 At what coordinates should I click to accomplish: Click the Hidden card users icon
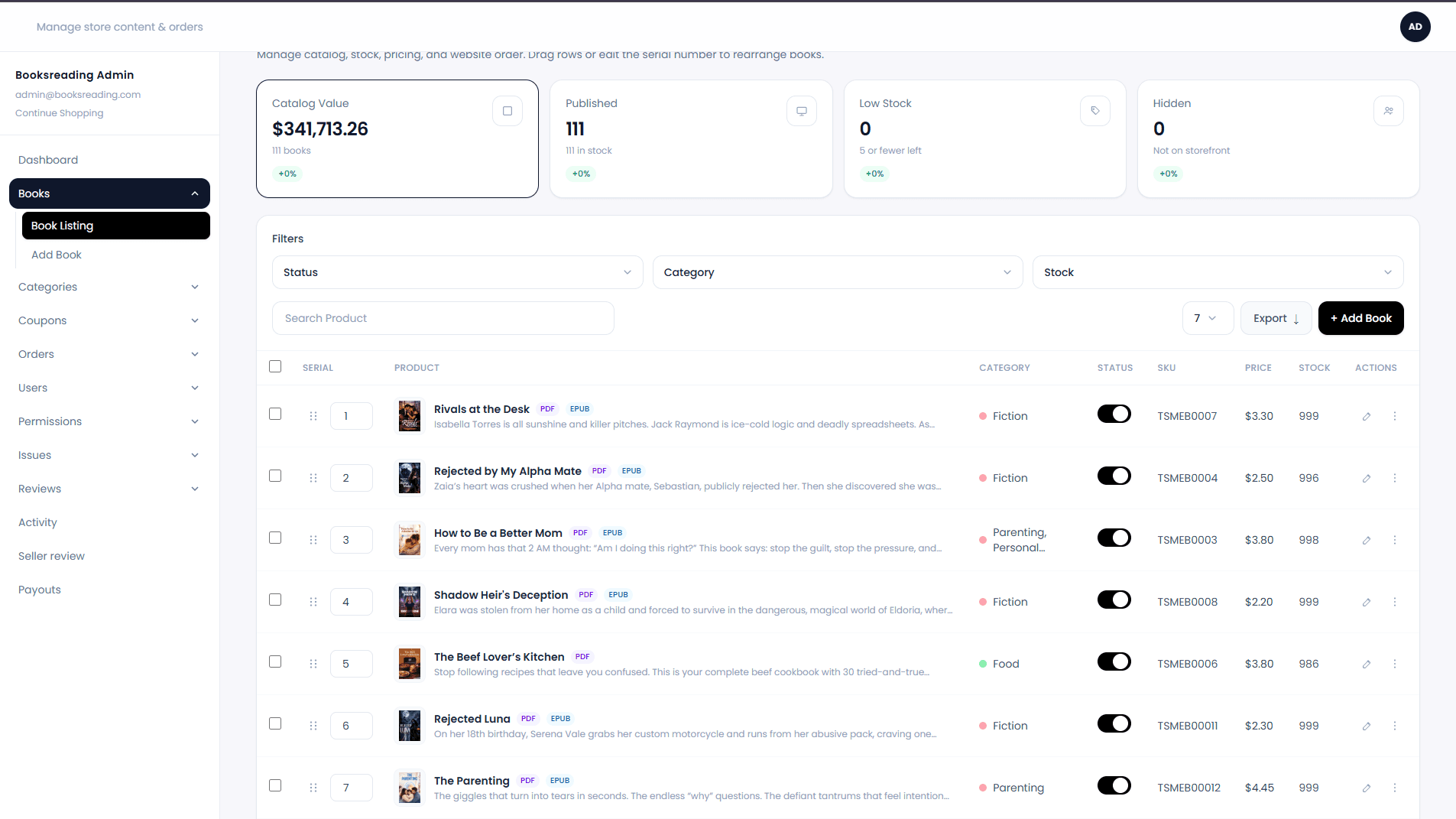(x=1389, y=111)
